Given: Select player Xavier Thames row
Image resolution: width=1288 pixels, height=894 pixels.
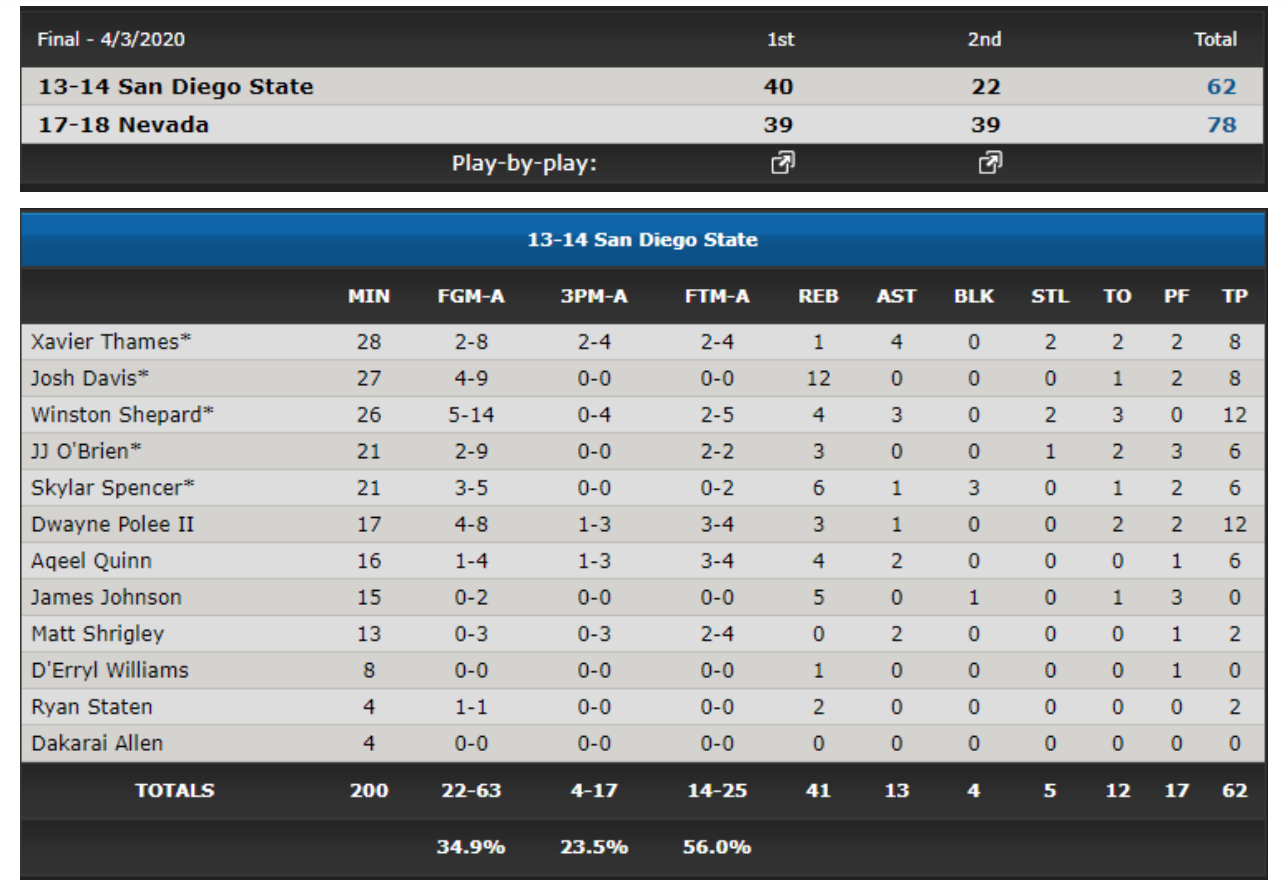Looking at the screenshot, I should click(644, 342).
